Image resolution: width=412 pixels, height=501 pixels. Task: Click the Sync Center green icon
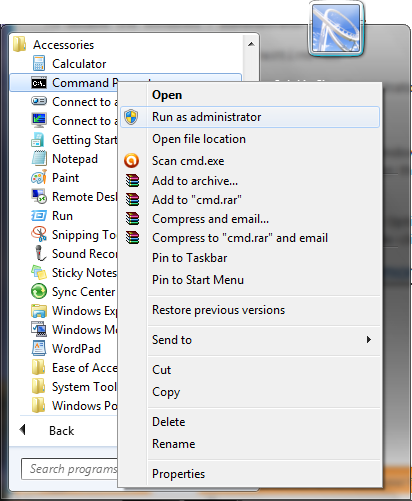[x=39, y=291]
